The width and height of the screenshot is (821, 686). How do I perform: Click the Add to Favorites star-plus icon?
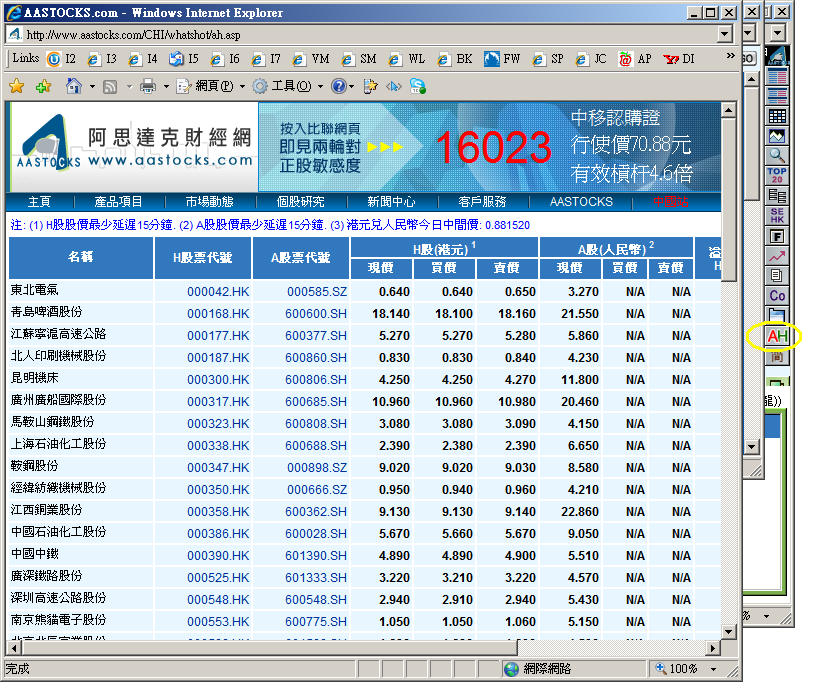click(43, 86)
